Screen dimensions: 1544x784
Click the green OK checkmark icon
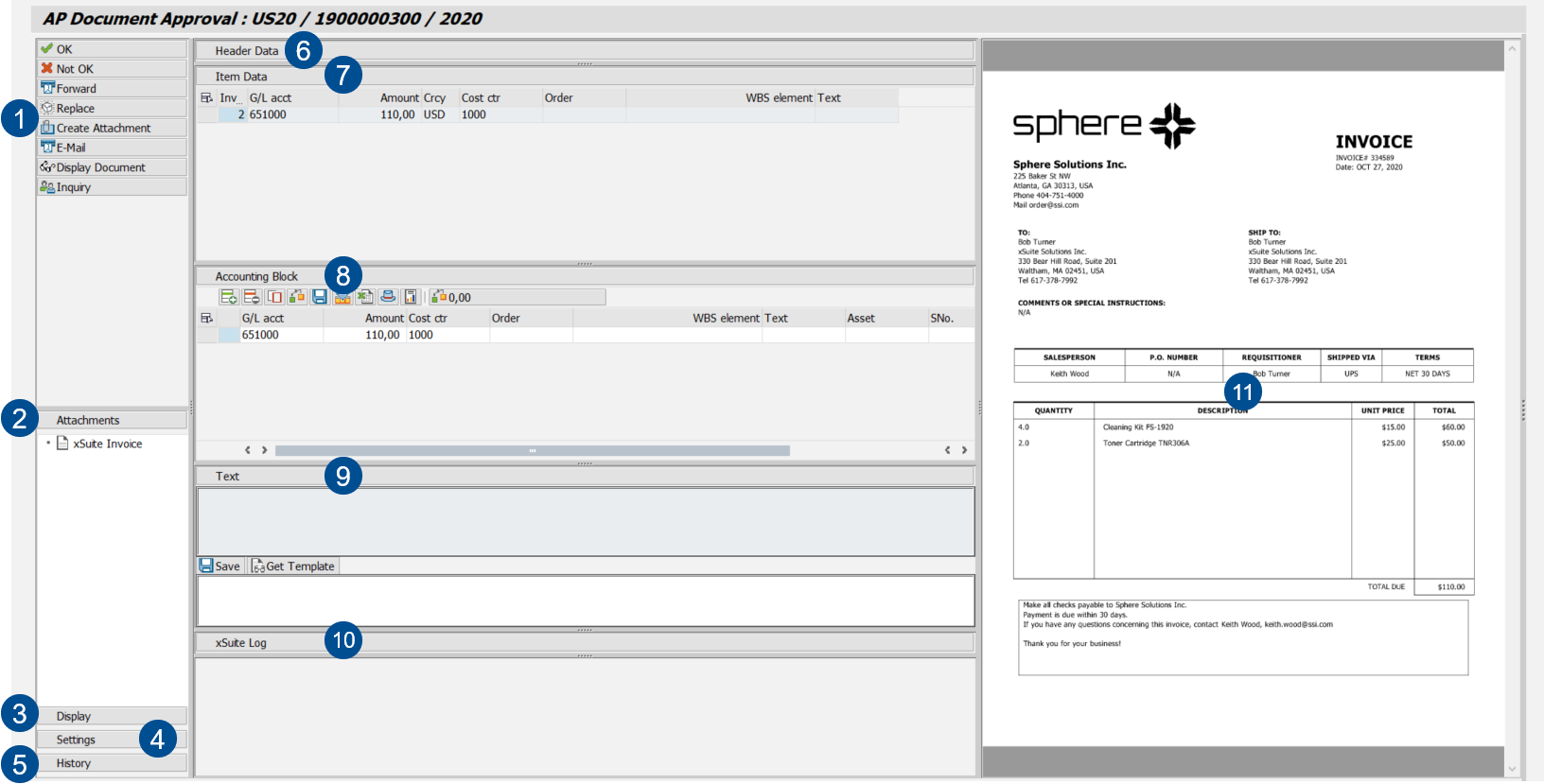click(46, 48)
